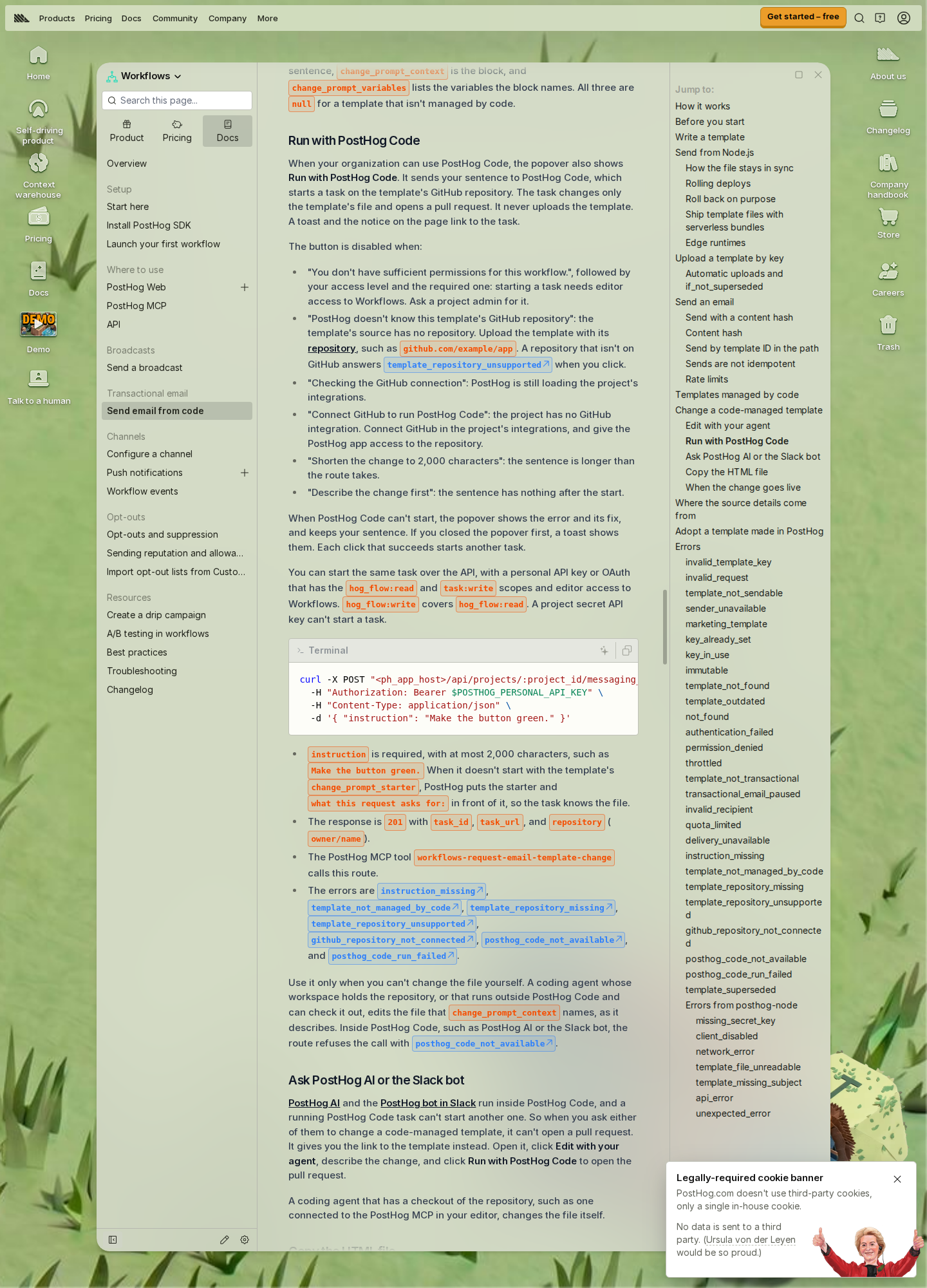Open the PostHog AI link

click(314, 1103)
